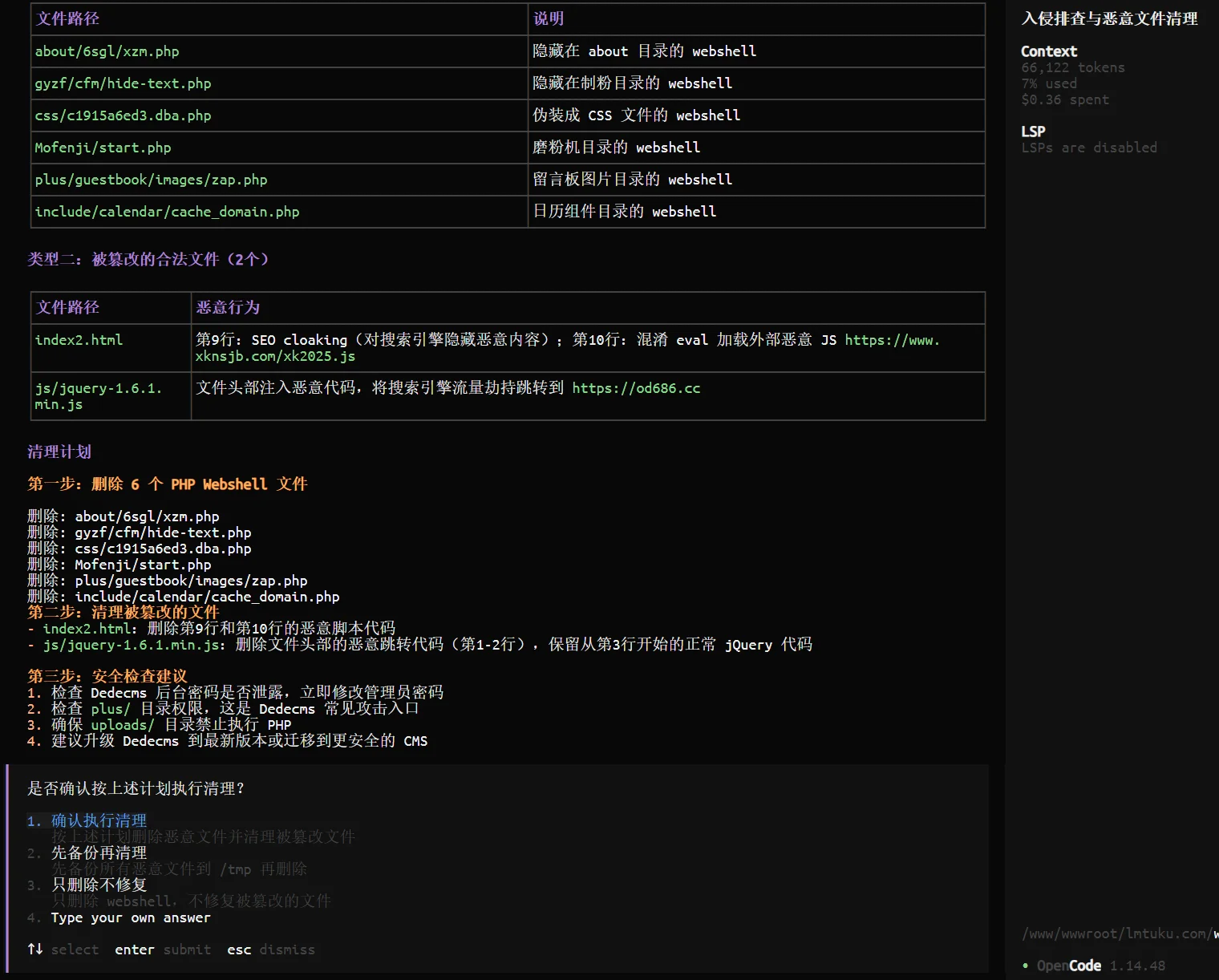The image size is (1219, 980).
Task: Click the /www/wwwroot/lmtuku.com path text
Action: 1120,933
